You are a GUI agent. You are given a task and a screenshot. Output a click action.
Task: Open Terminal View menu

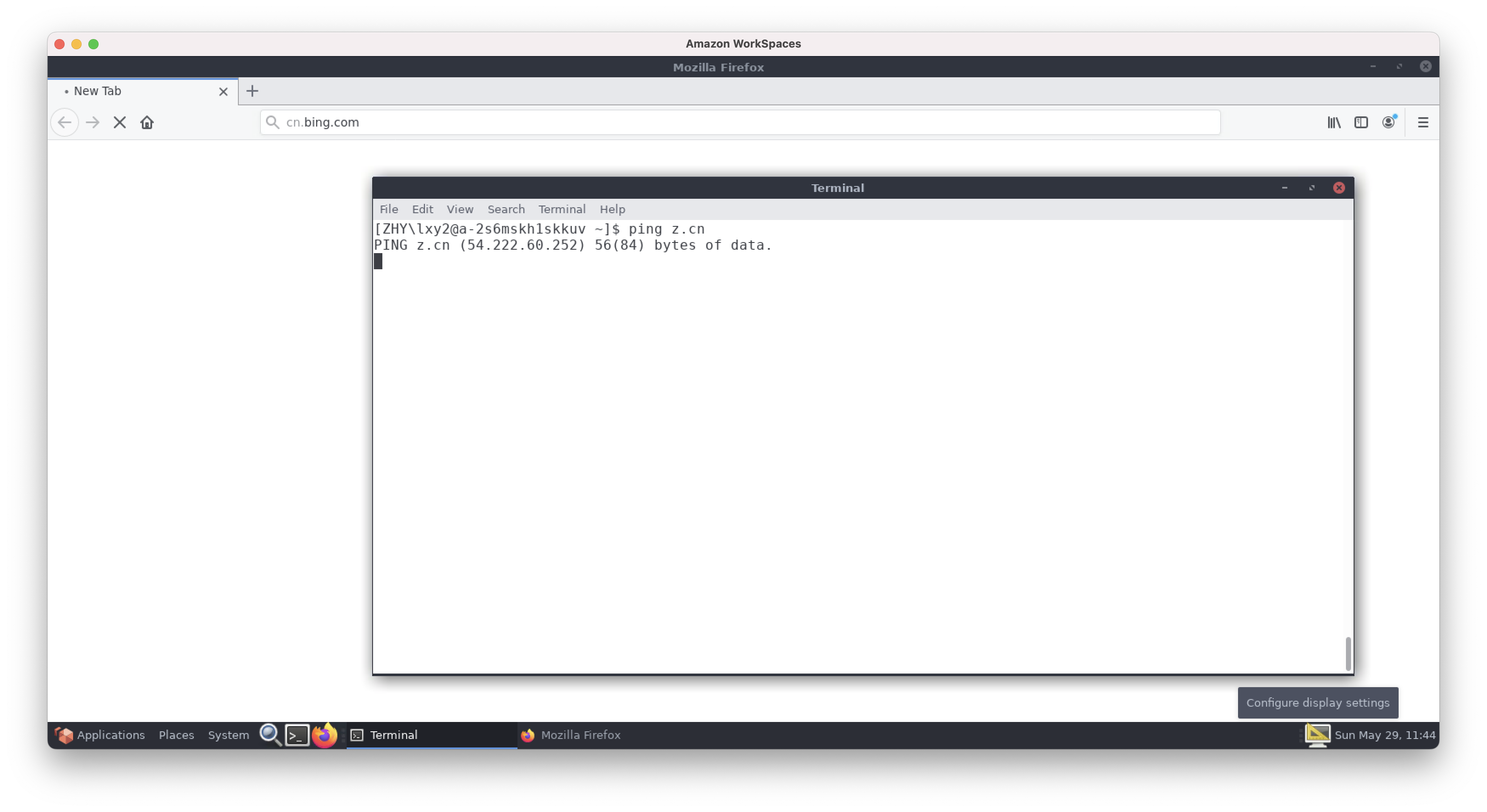(460, 209)
